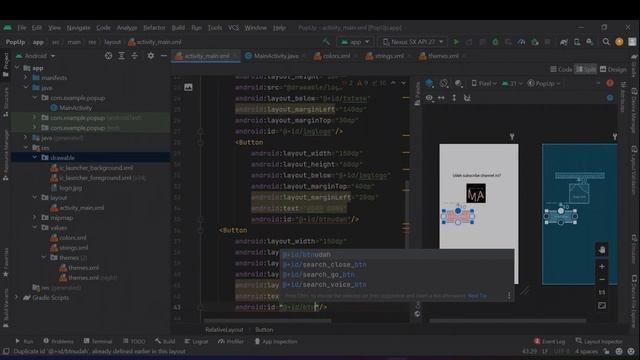This screenshot has height=360, width=640.
Task: Switch to themes.xml tab
Action: coord(442,56)
